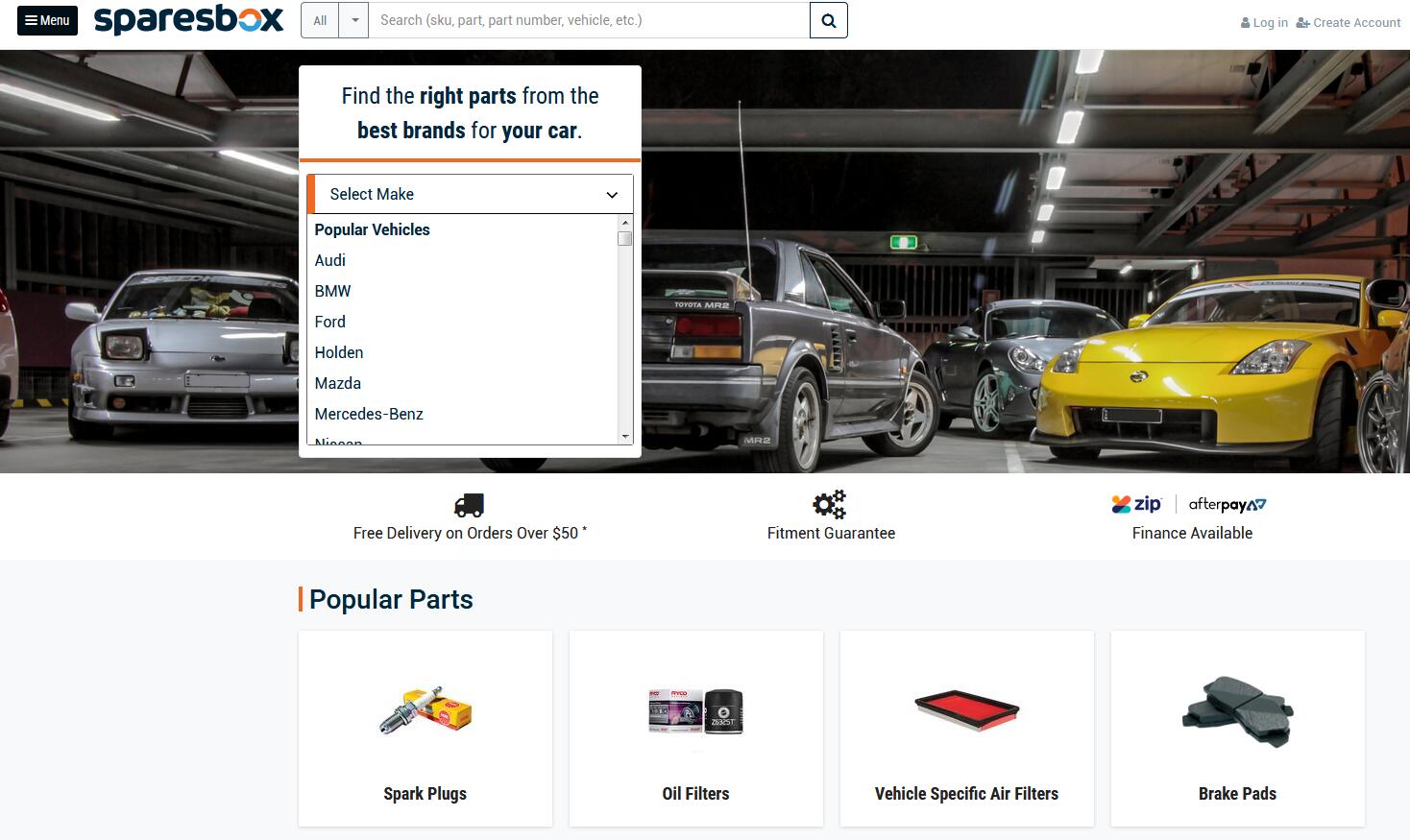Click the Afterpay logo
The width and height of the screenshot is (1410, 840).
tap(1228, 504)
